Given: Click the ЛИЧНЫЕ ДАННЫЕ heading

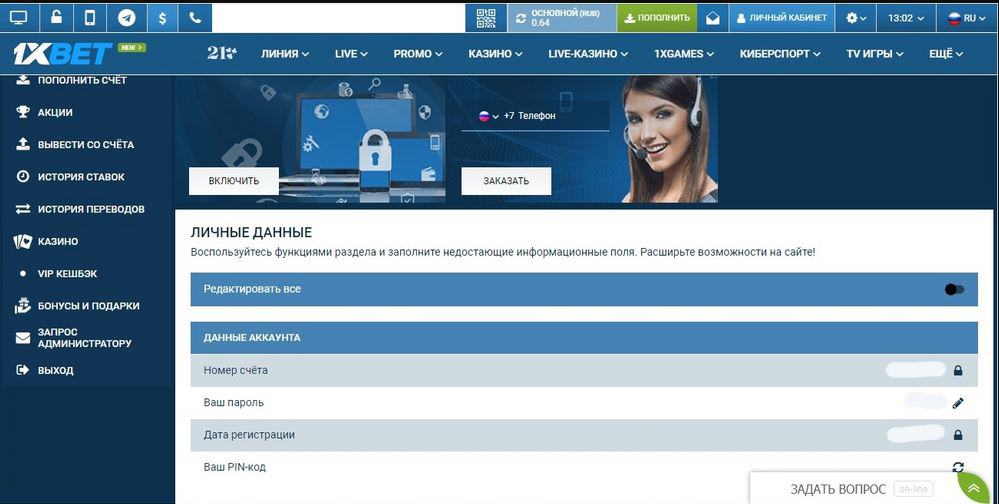Looking at the screenshot, I should click(x=252, y=233).
